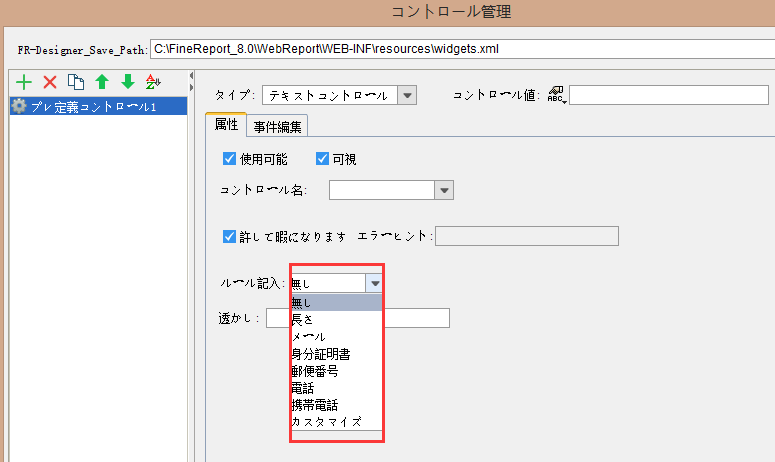The height and width of the screenshot is (462, 775).
Task: Open the コントロール名 dropdown arrow
Action: point(444,190)
